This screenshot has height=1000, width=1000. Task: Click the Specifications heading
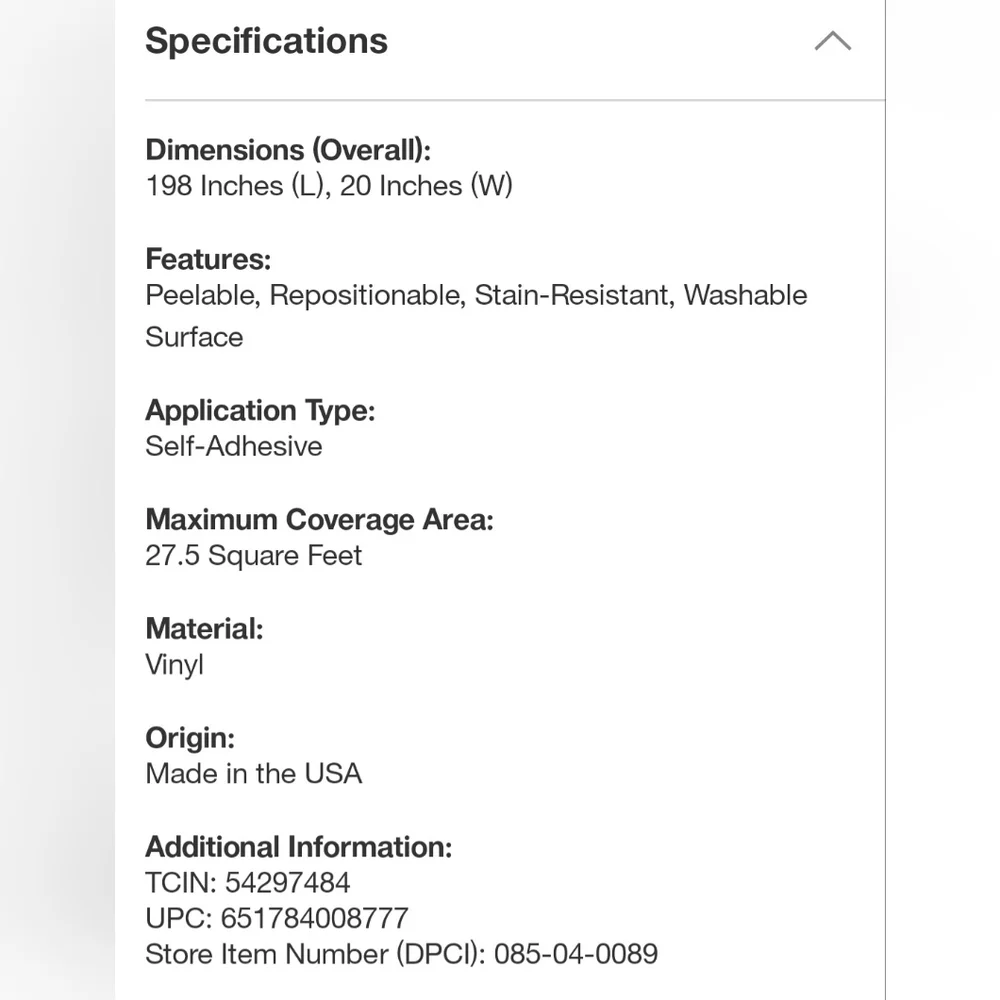click(x=266, y=41)
